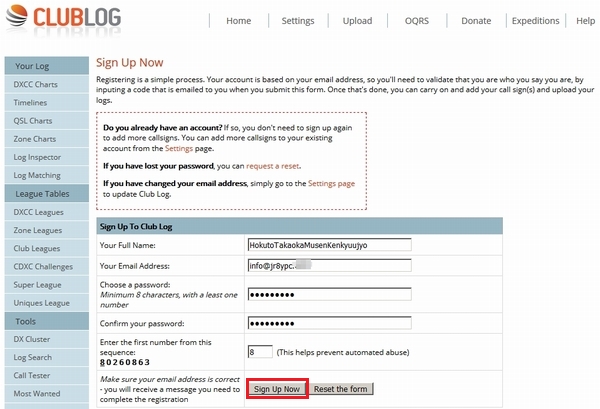The width and height of the screenshot is (600, 409).
Task: Click the sequence 80260863
Action: point(125,362)
